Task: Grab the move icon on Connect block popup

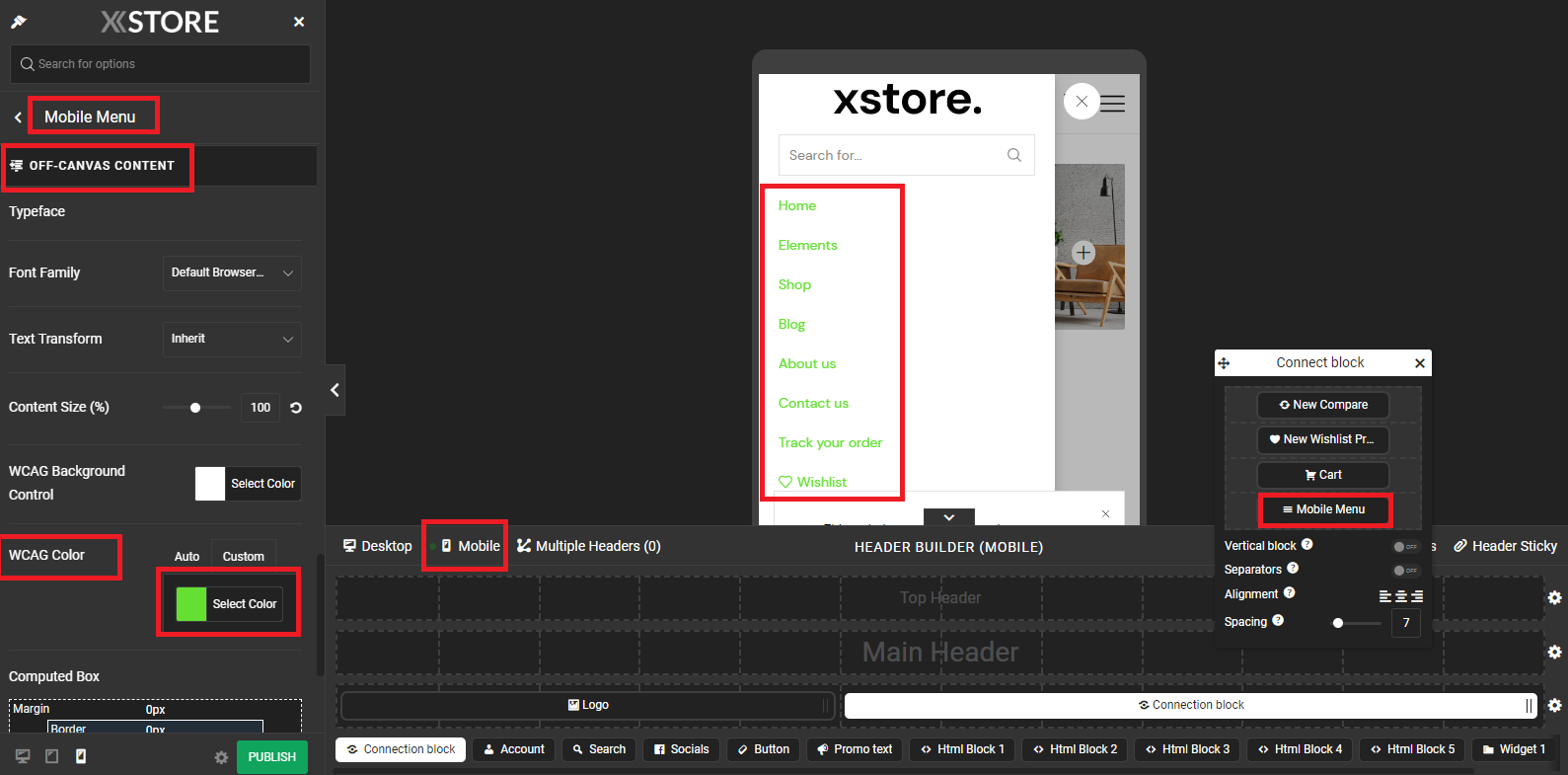Action: tap(1224, 363)
